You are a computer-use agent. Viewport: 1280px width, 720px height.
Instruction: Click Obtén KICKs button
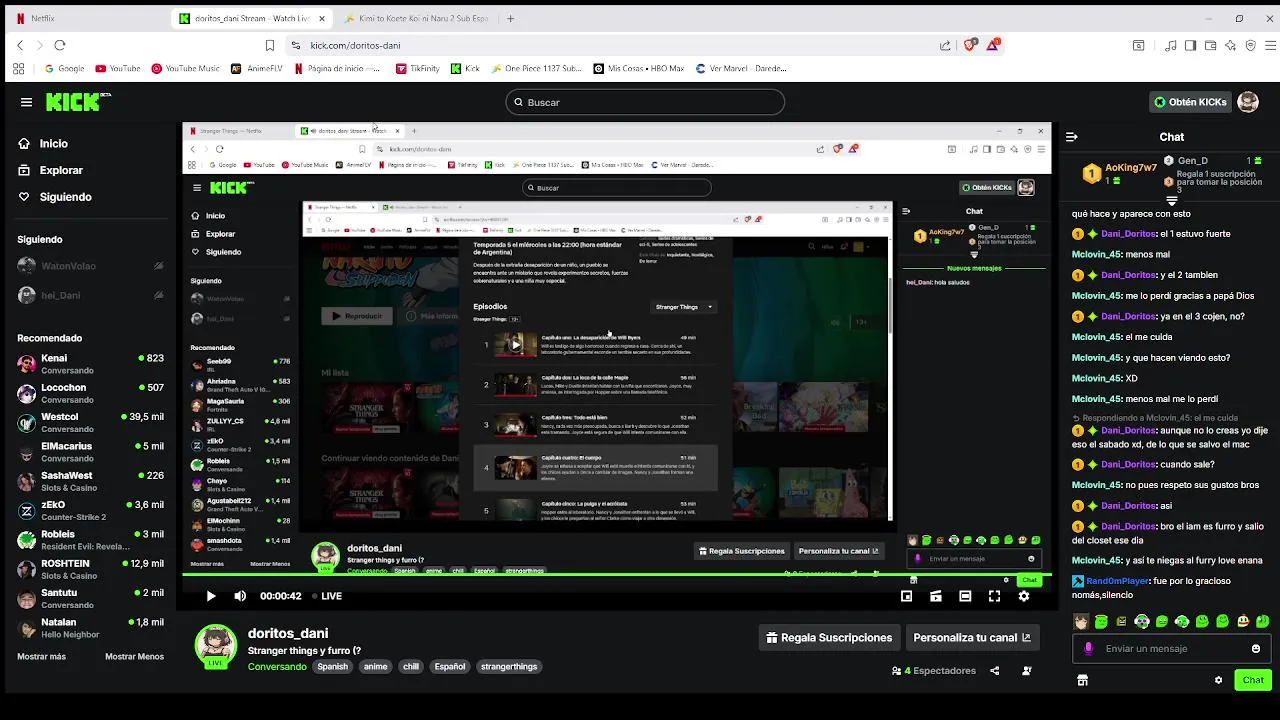pyautogui.click(x=1190, y=102)
